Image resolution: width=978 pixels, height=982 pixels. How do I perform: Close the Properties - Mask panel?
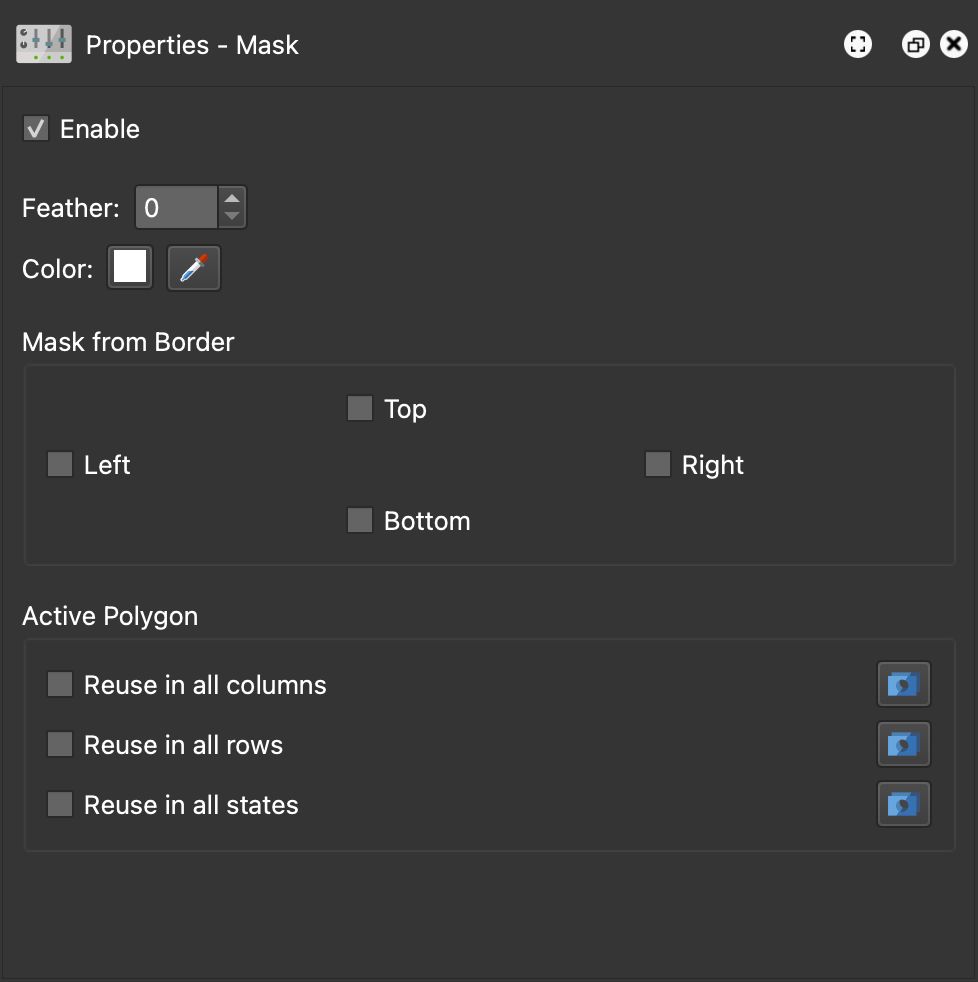[954, 44]
